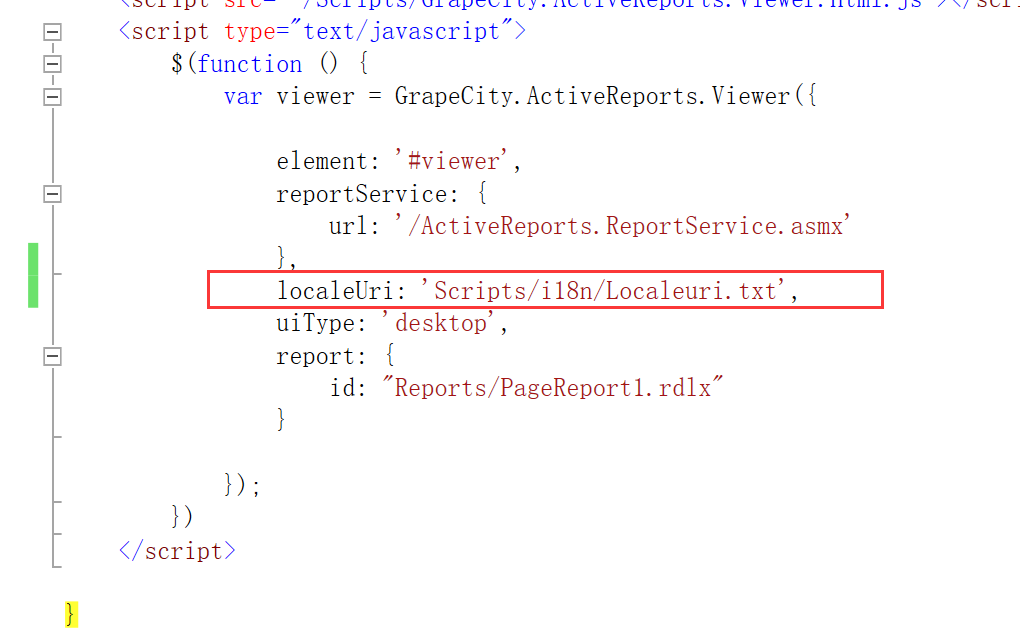This screenshot has height=631, width=1020.
Task: Collapse the var viewer code region
Action: 53,97
